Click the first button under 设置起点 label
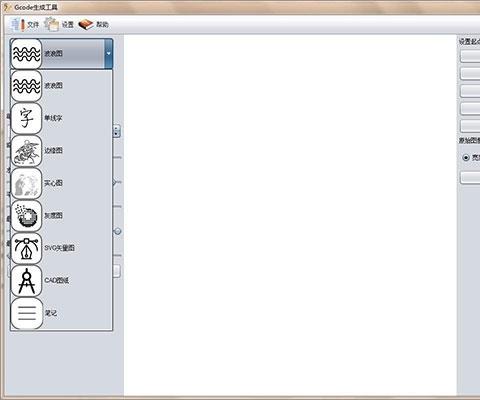Screen dimensions: 480x400 470,56
